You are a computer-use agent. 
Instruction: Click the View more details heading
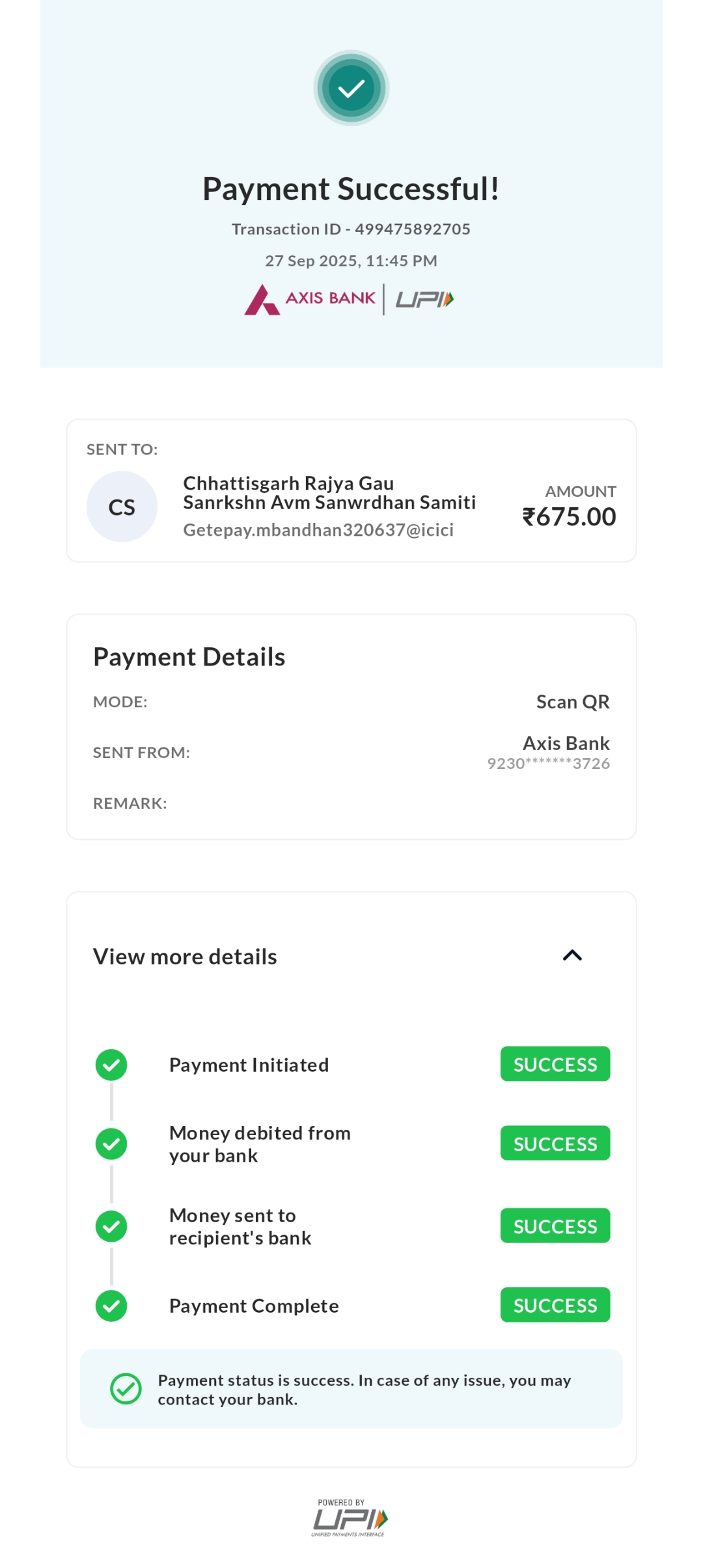[186, 957]
